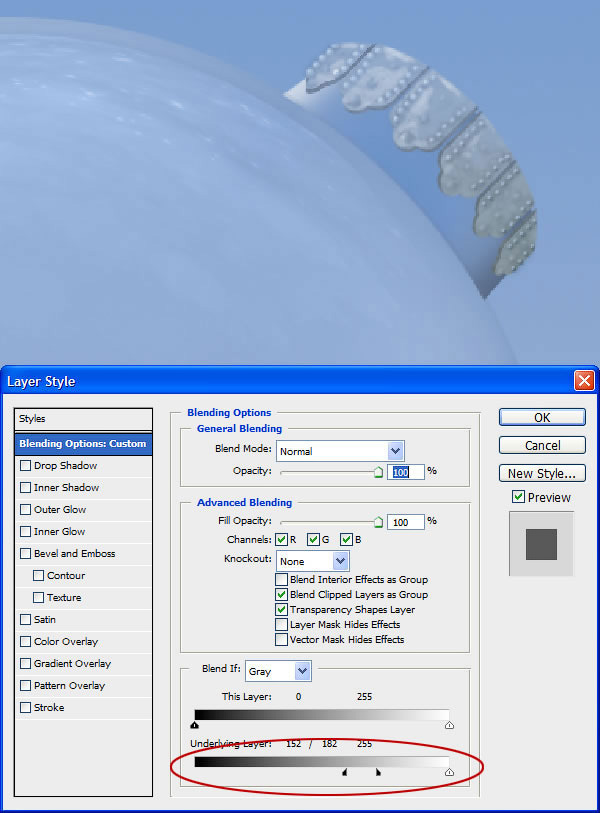Select Blending Options: Custom
This screenshot has width=600, height=813.
pos(83,444)
